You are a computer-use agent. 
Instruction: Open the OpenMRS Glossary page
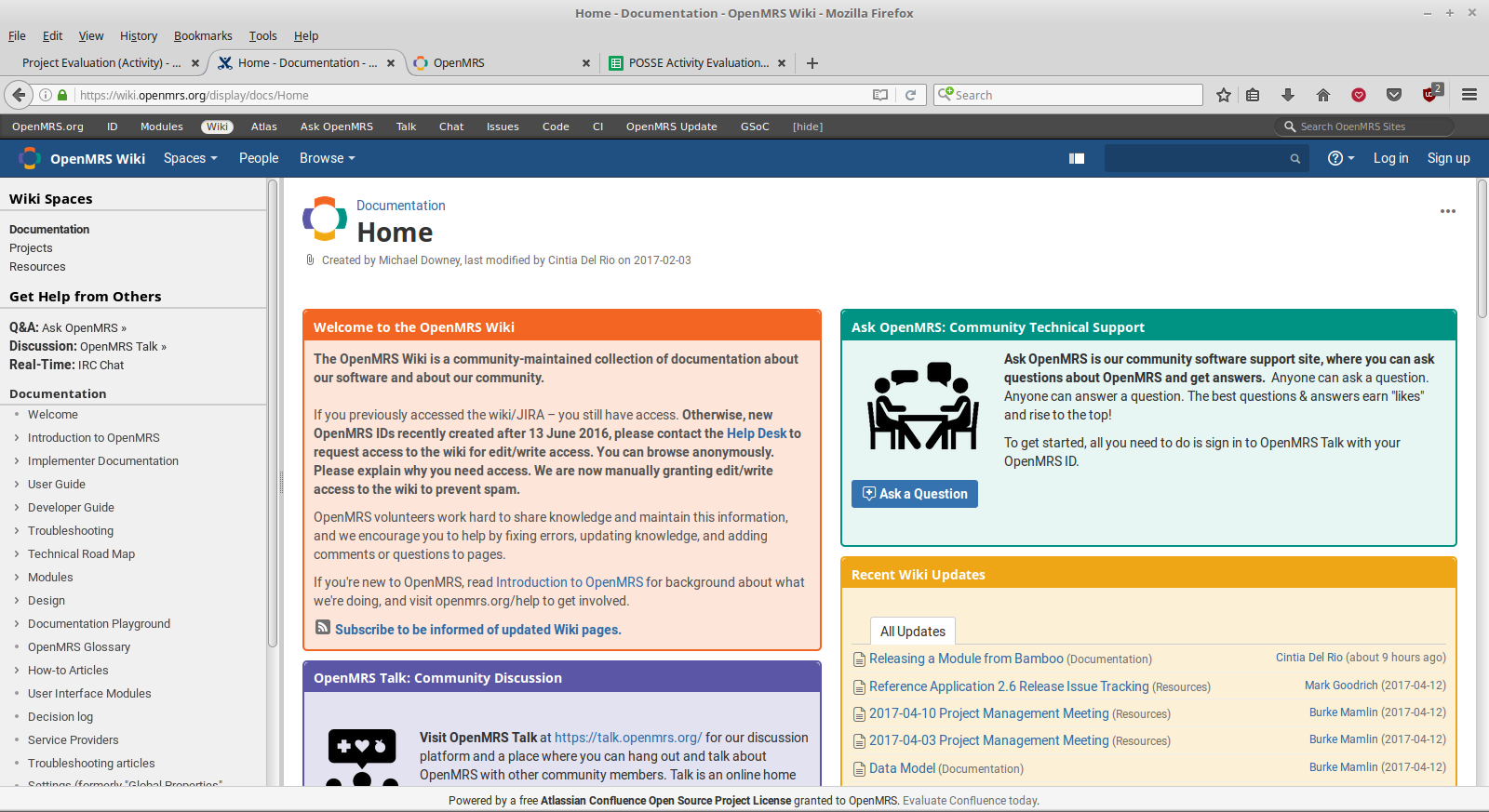[x=79, y=647]
